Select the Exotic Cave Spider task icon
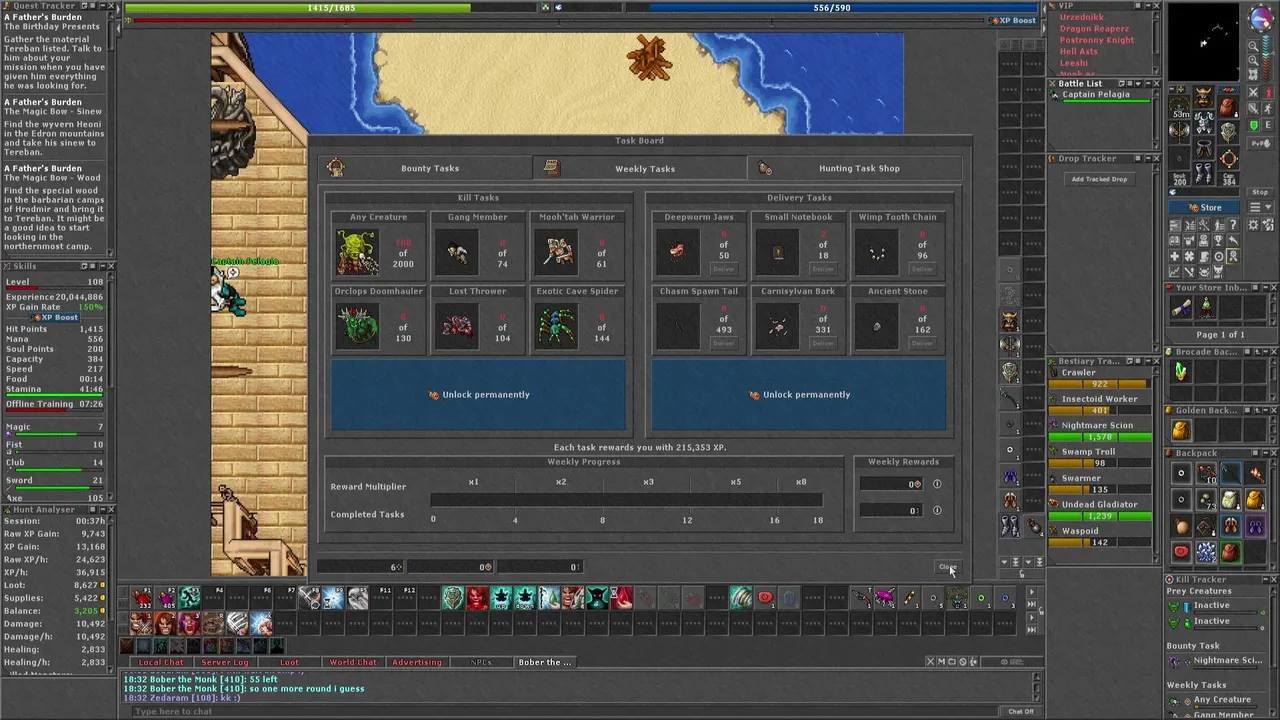Image resolution: width=1280 pixels, height=720 pixels. pyautogui.click(x=556, y=326)
